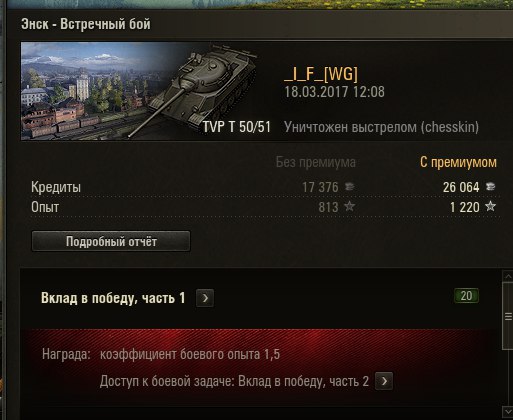Click experience star icon without premium
Viewport: 513px width, 420px height.
[349, 207]
